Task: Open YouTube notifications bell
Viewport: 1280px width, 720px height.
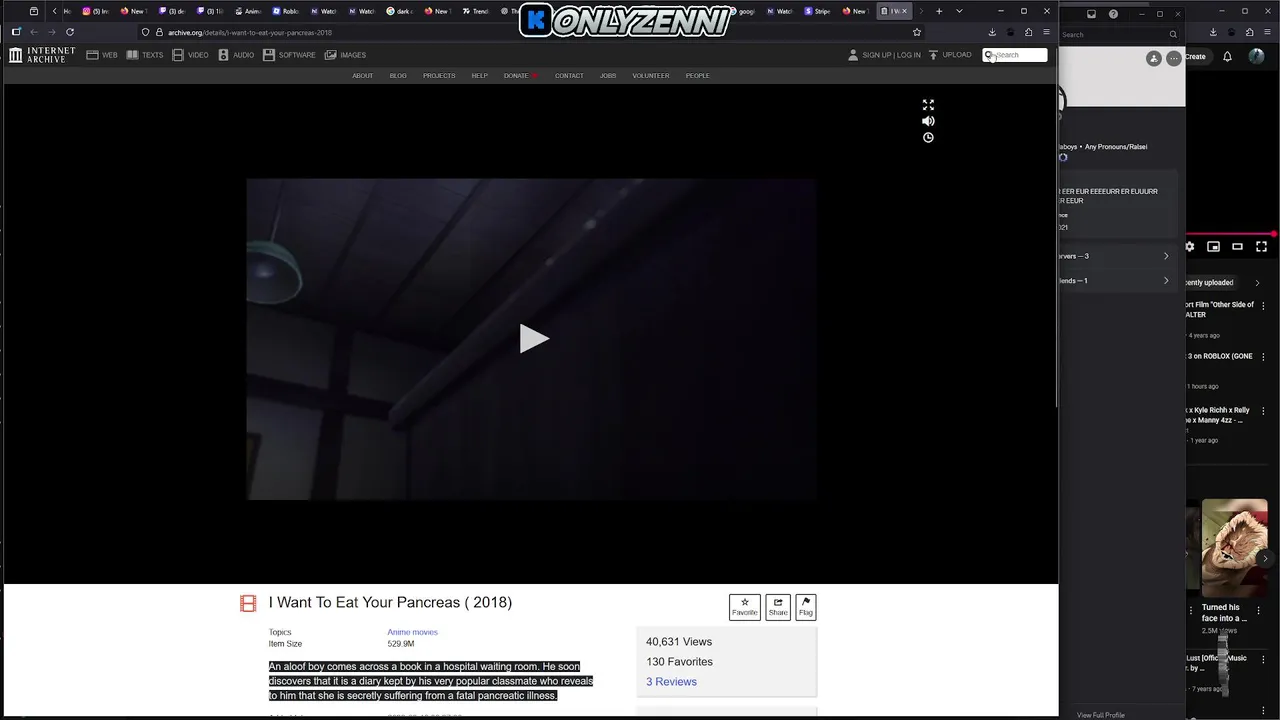Action: pyautogui.click(x=1228, y=57)
